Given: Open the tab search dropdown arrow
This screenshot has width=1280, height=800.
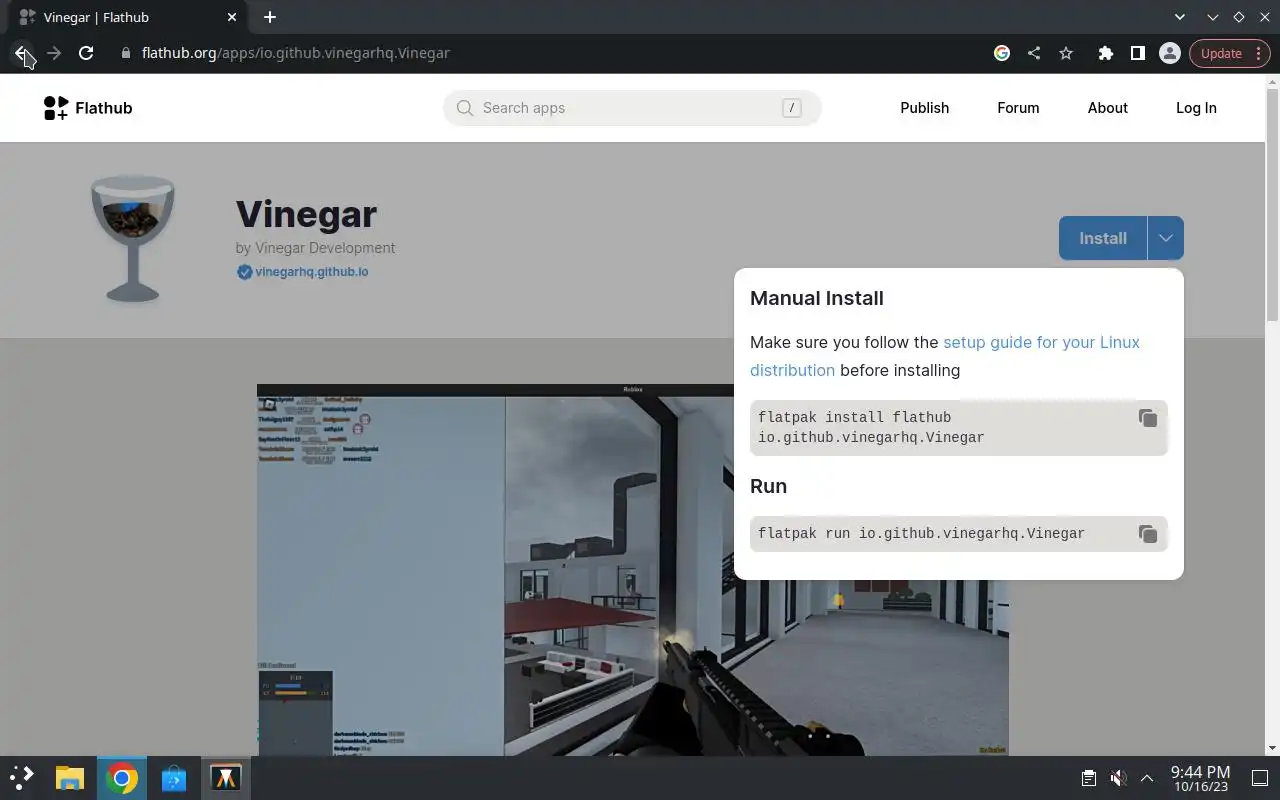Looking at the screenshot, I should point(1180,17).
